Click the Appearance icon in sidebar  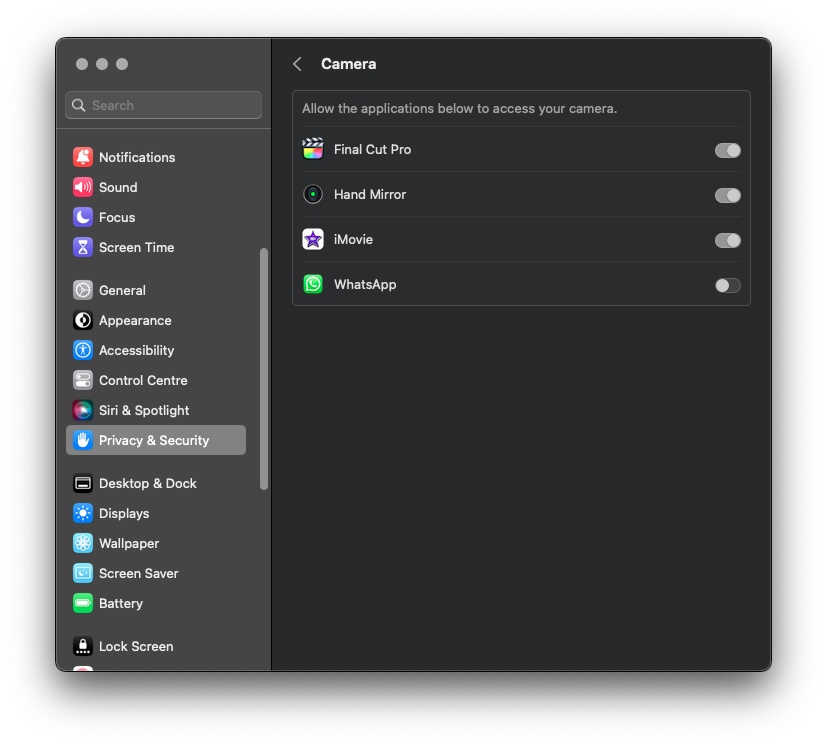(83, 320)
